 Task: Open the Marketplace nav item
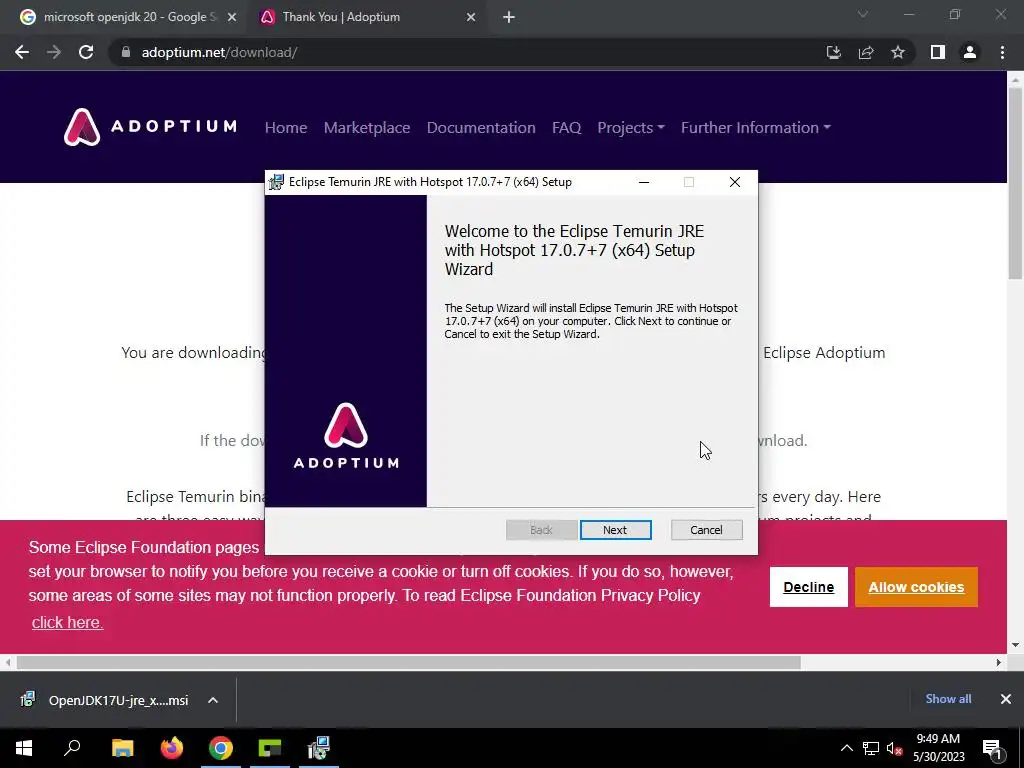click(x=367, y=127)
